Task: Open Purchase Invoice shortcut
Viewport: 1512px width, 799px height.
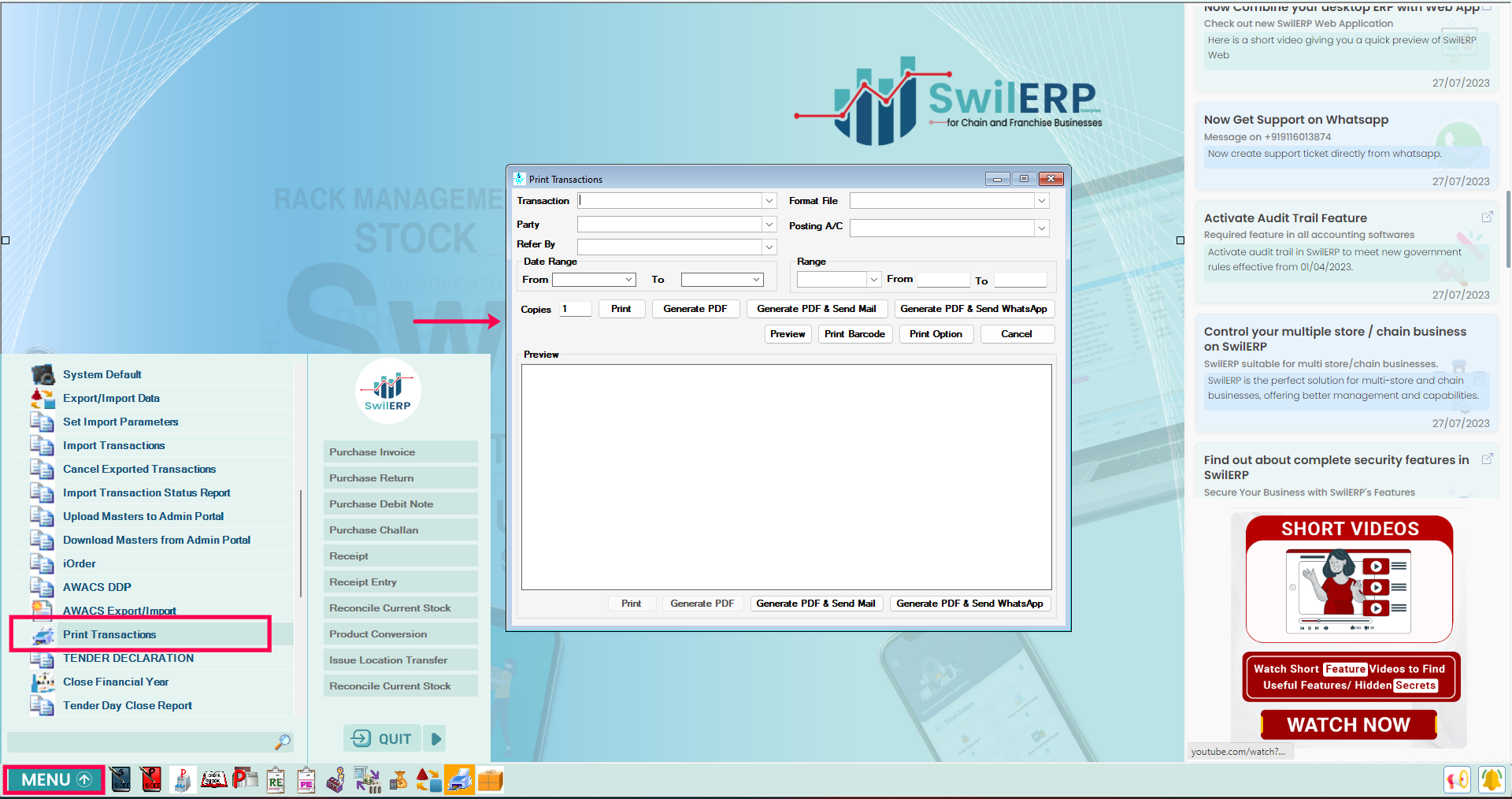Action: click(x=400, y=452)
